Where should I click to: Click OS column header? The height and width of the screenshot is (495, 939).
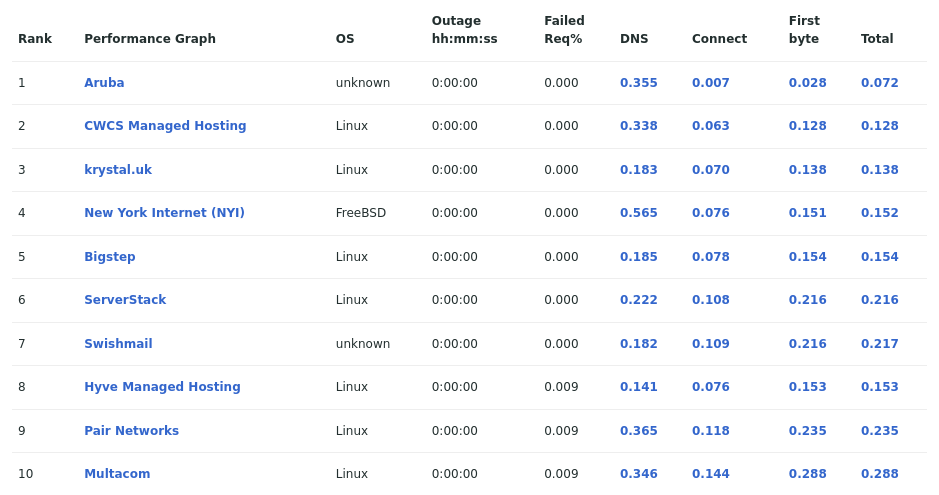click(x=345, y=38)
